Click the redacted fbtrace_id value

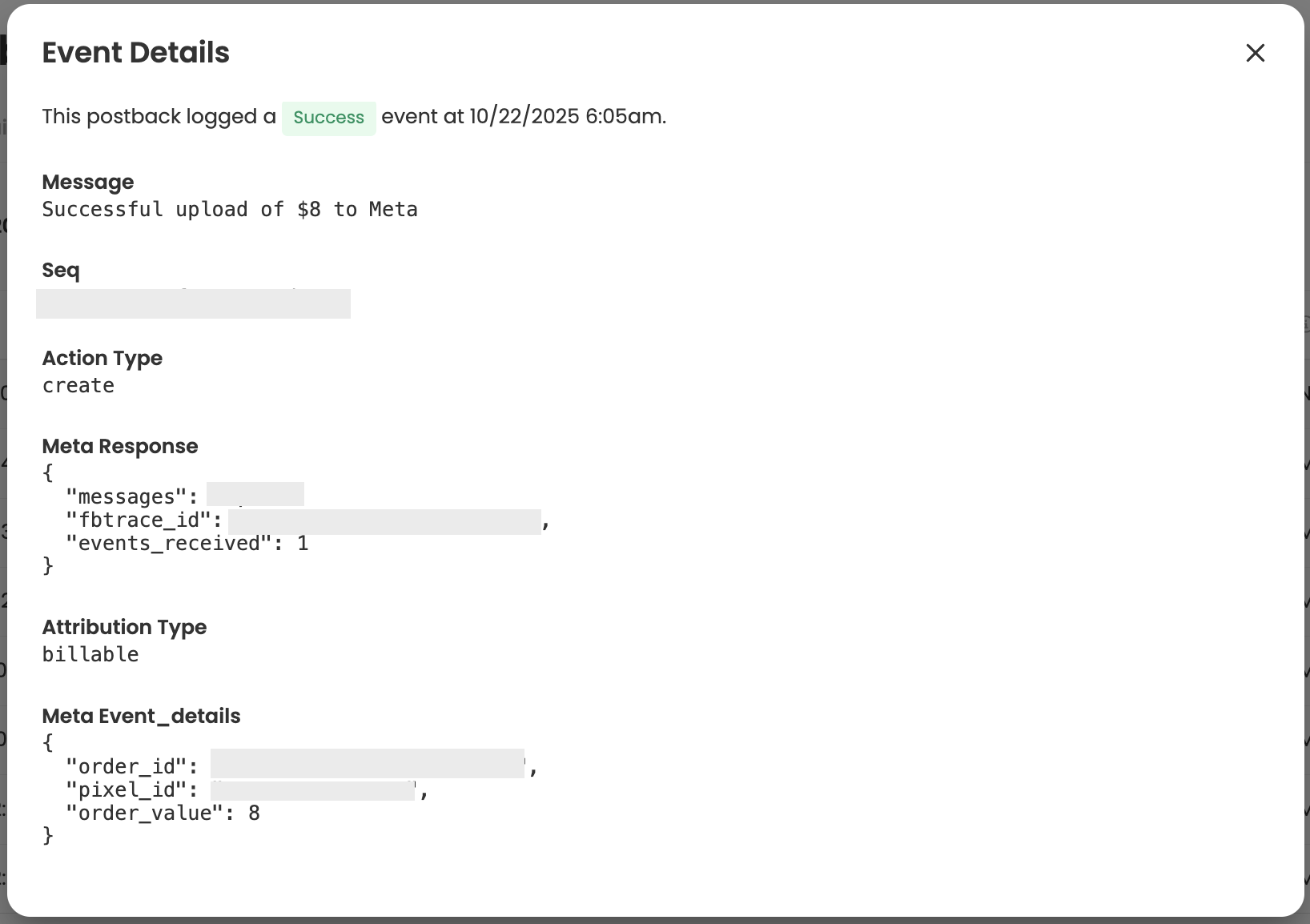pos(384,521)
